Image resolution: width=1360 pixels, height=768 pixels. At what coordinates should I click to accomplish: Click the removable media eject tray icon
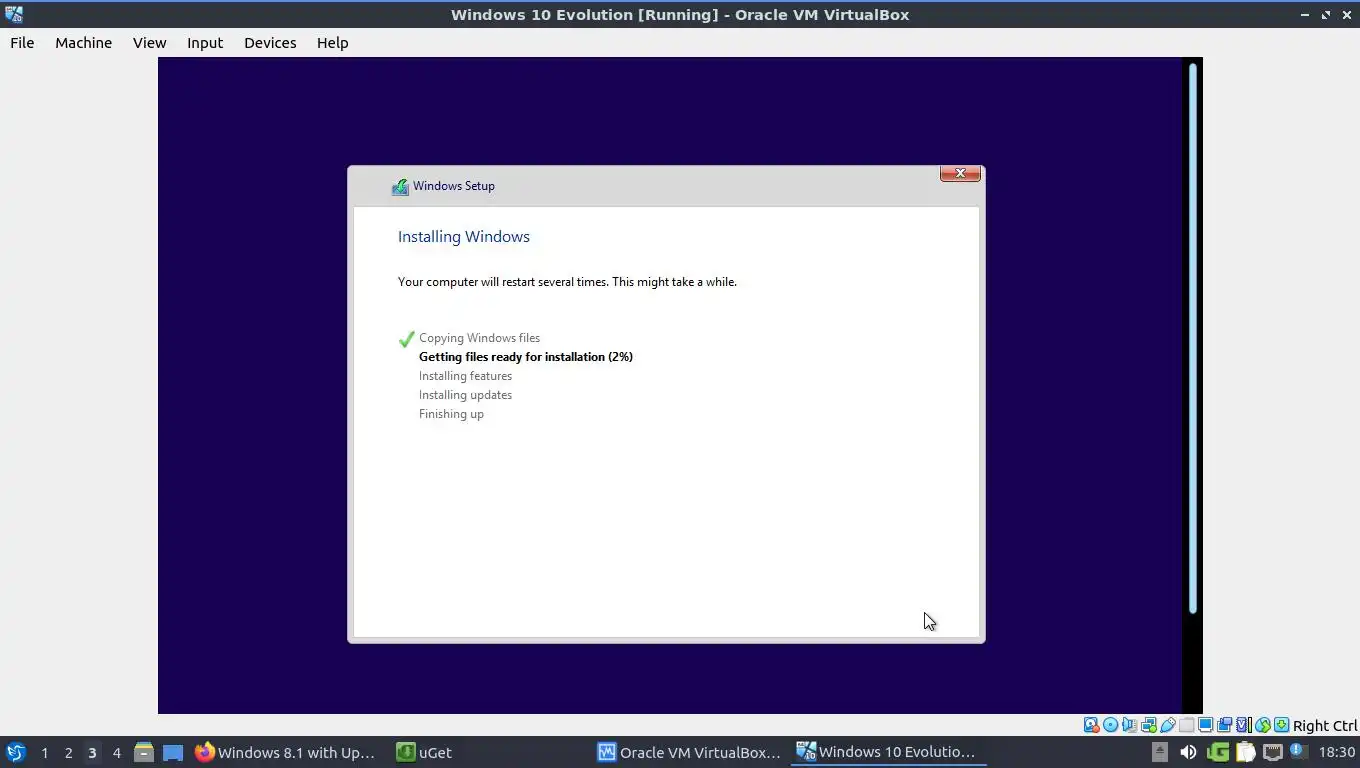click(x=1160, y=752)
